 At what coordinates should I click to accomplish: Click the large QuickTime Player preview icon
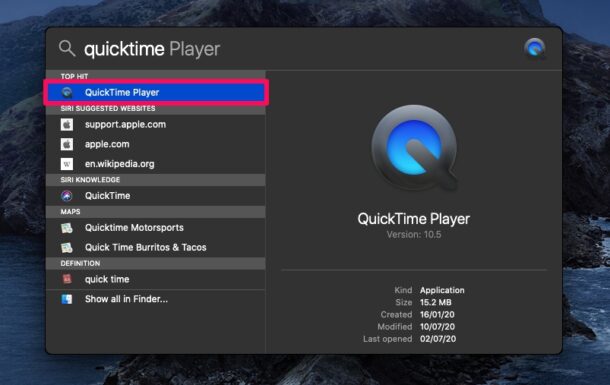click(414, 148)
